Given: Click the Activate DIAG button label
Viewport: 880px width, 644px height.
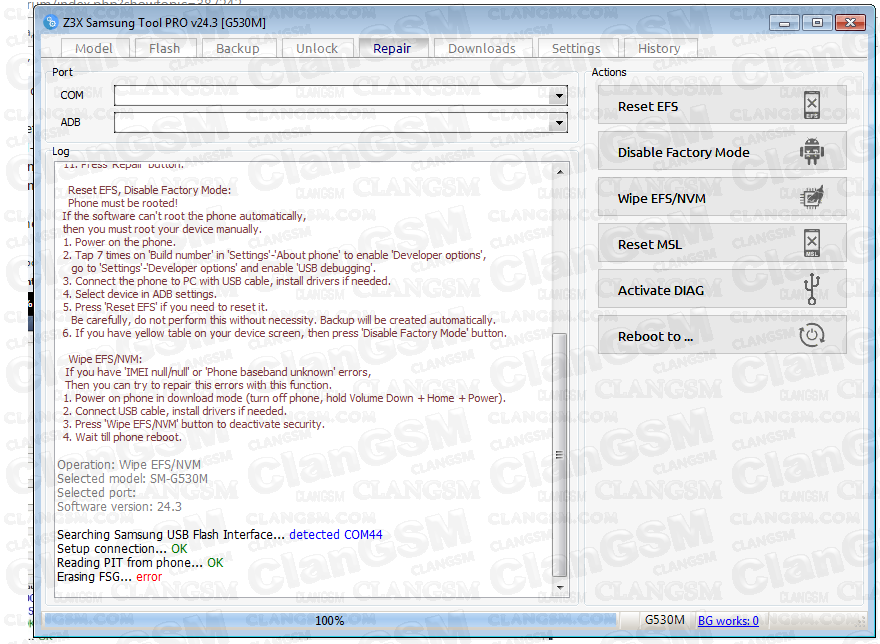Looking at the screenshot, I should (661, 290).
